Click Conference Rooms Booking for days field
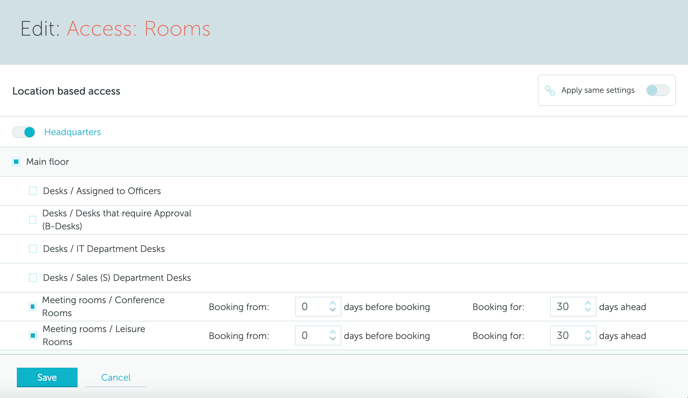Image resolution: width=688 pixels, height=398 pixels. coord(573,307)
